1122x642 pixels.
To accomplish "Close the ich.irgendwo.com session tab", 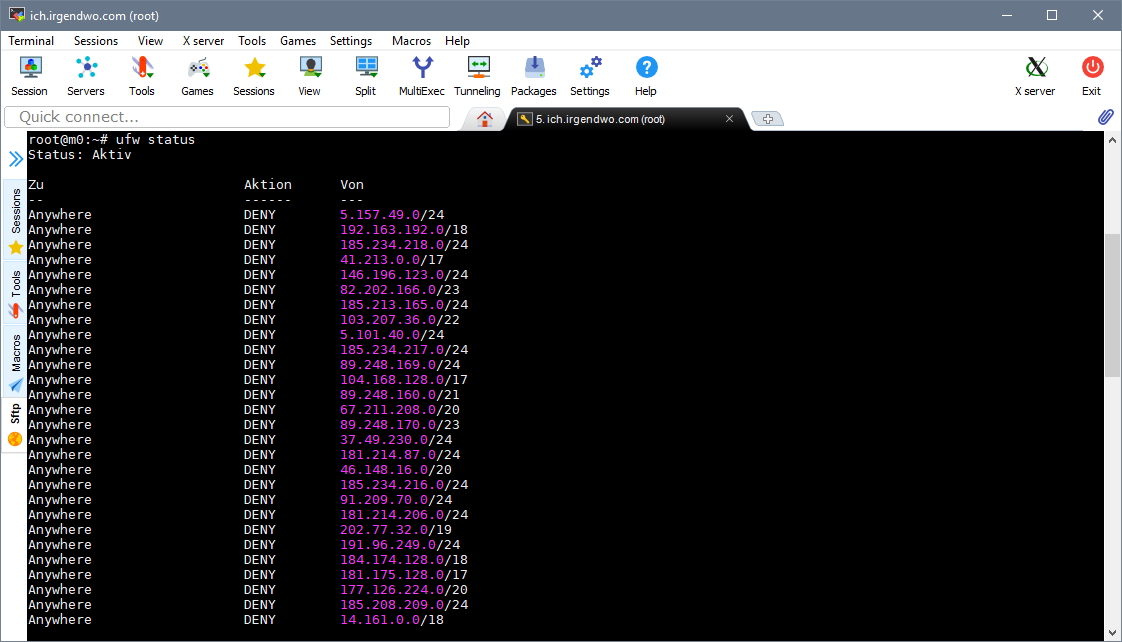I will coord(730,119).
